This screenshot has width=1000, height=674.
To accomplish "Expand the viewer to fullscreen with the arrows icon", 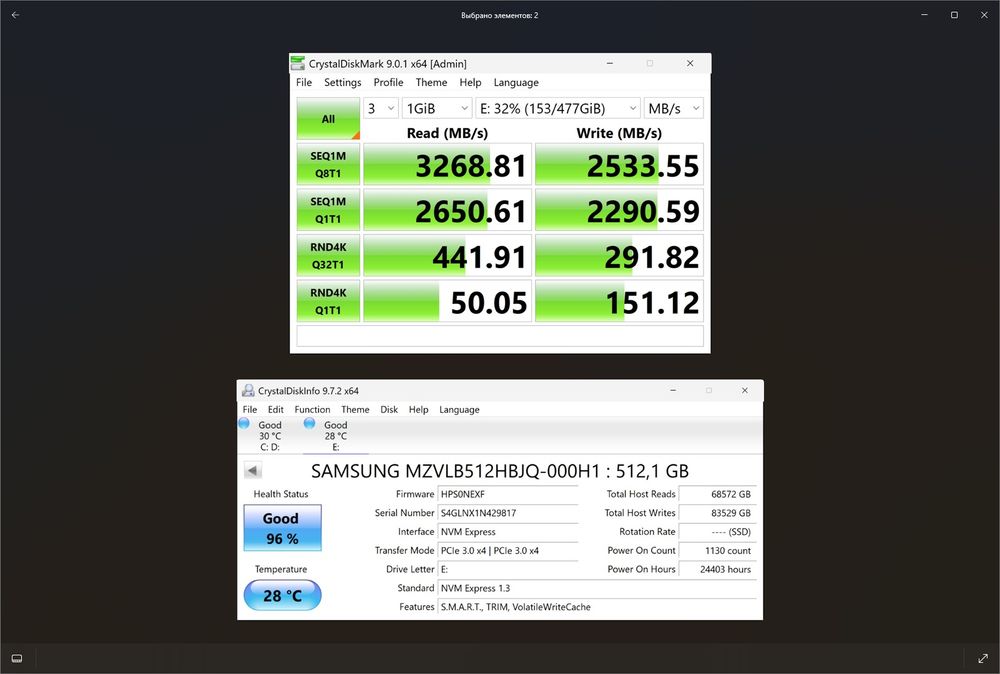I will 983,659.
